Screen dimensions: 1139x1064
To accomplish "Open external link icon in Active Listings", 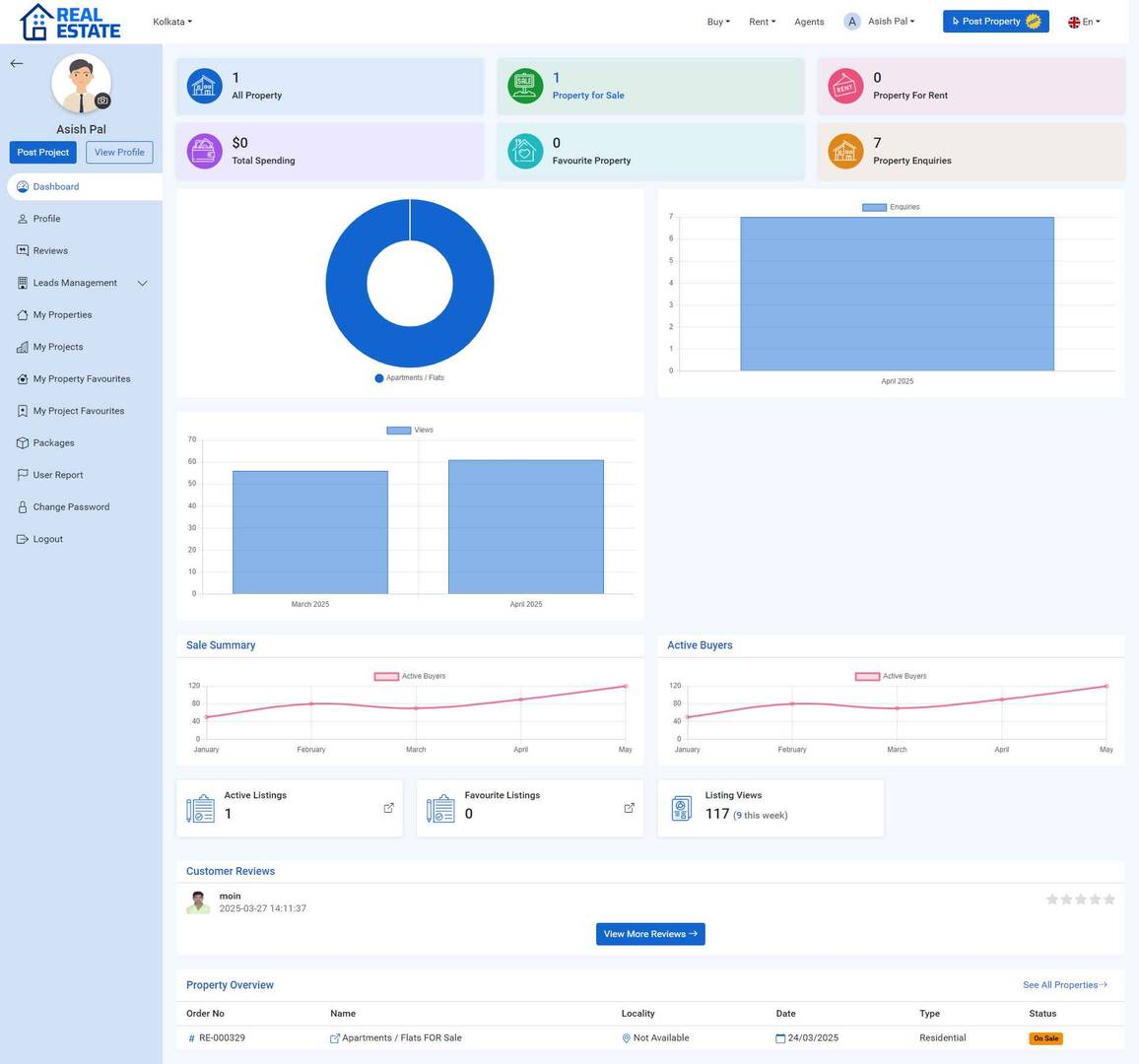I will 388,808.
